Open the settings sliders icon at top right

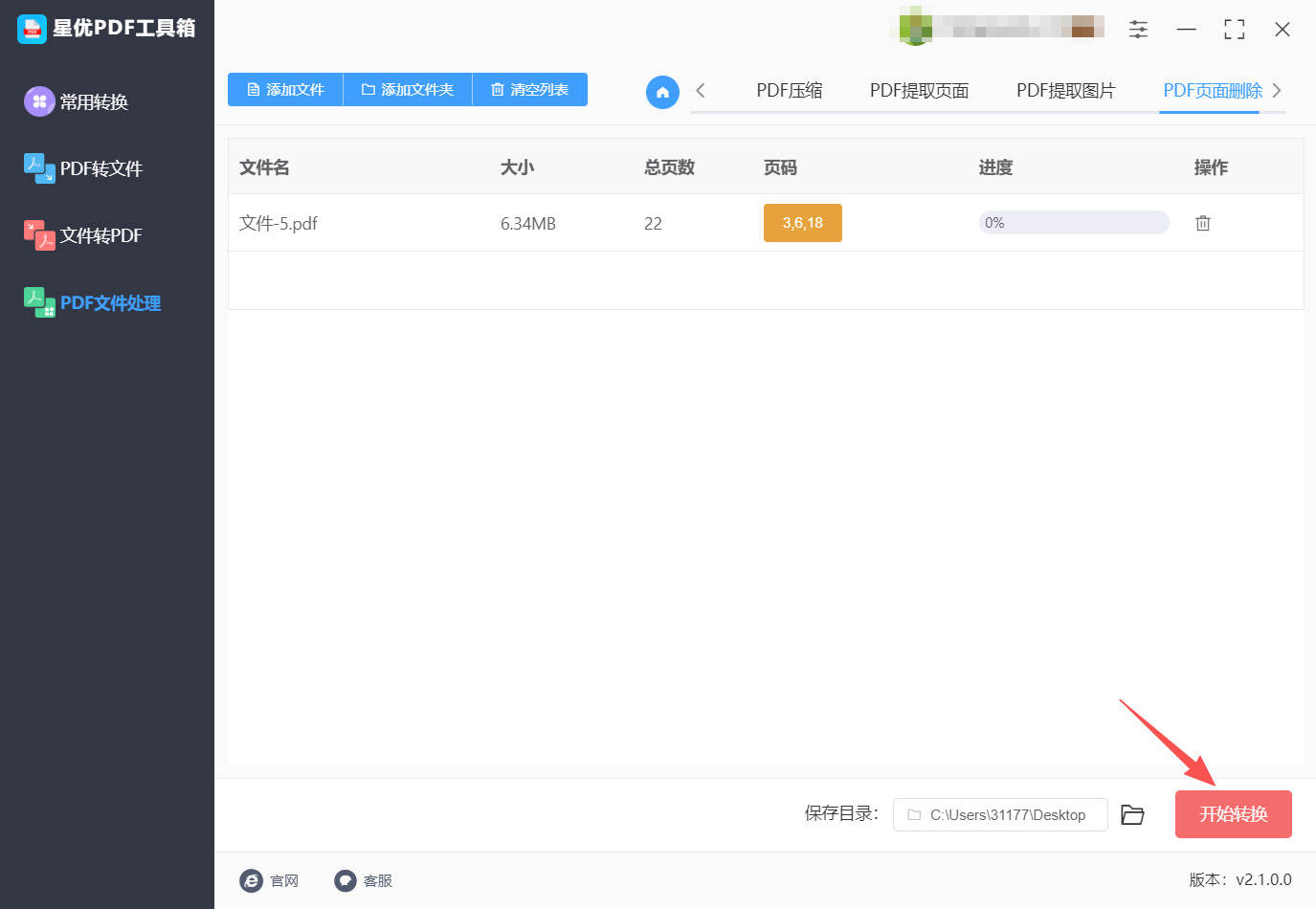[1138, 29]
